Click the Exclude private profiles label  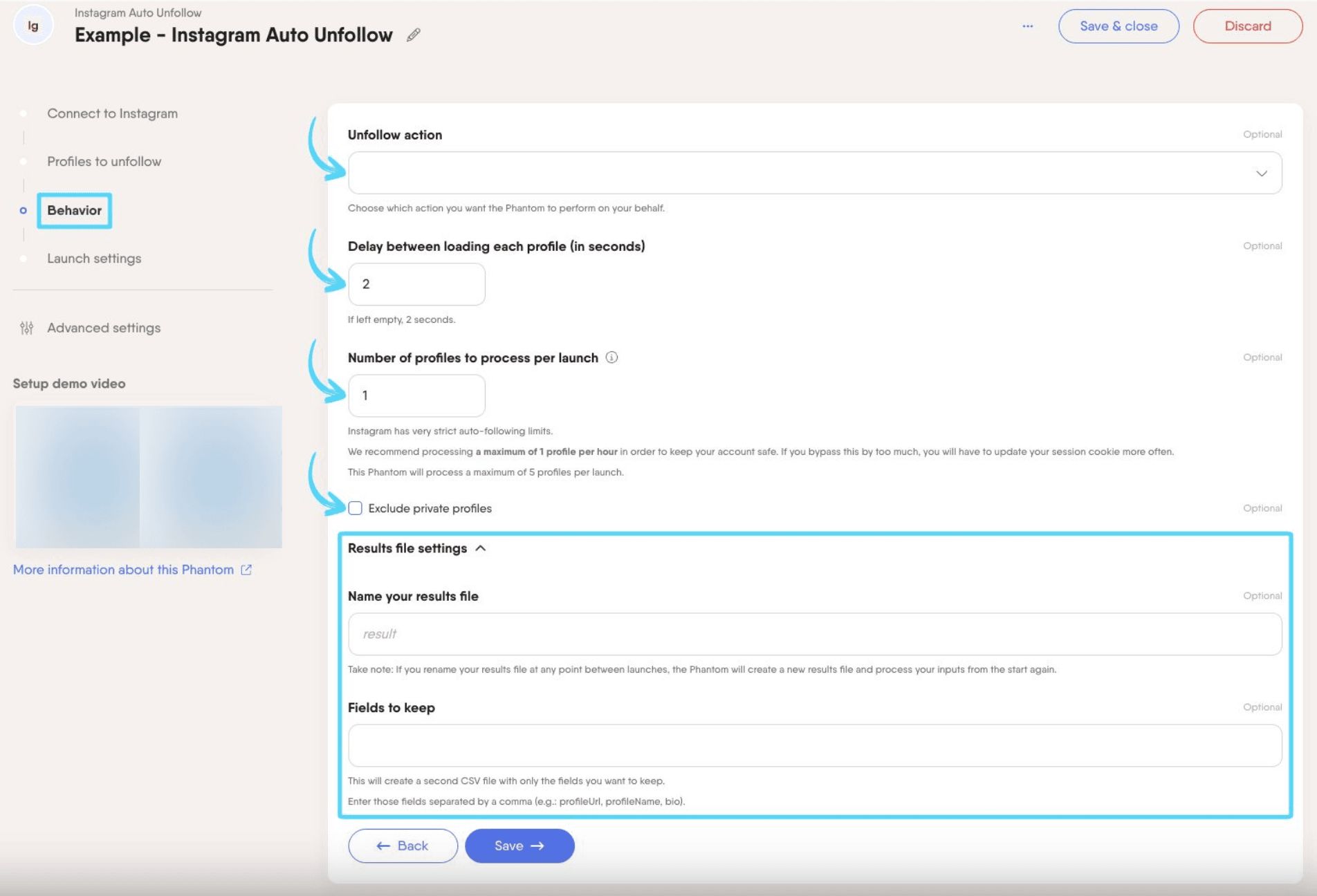coord(430,508)
